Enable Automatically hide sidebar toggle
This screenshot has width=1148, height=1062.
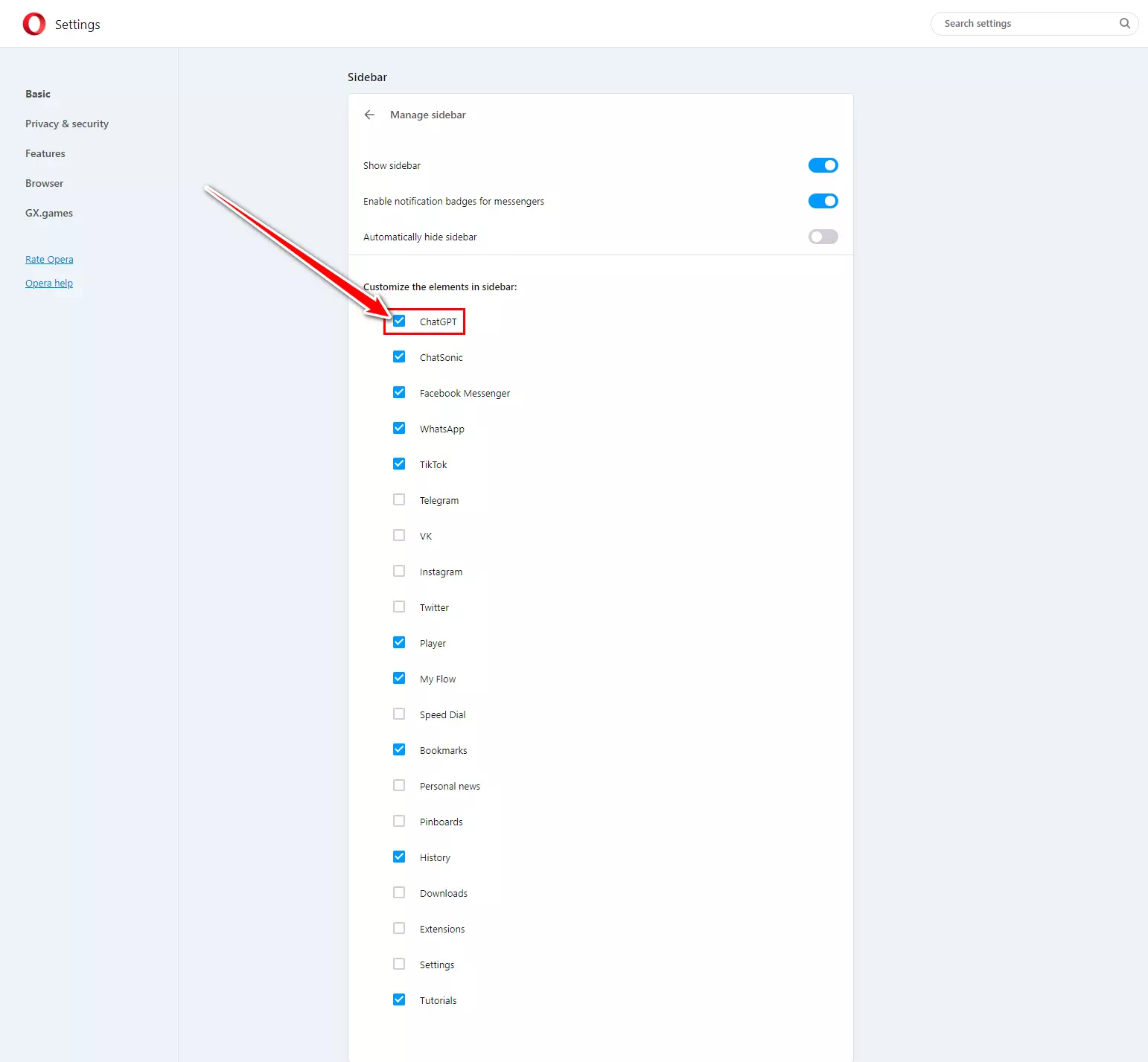(x=823, y=237)
